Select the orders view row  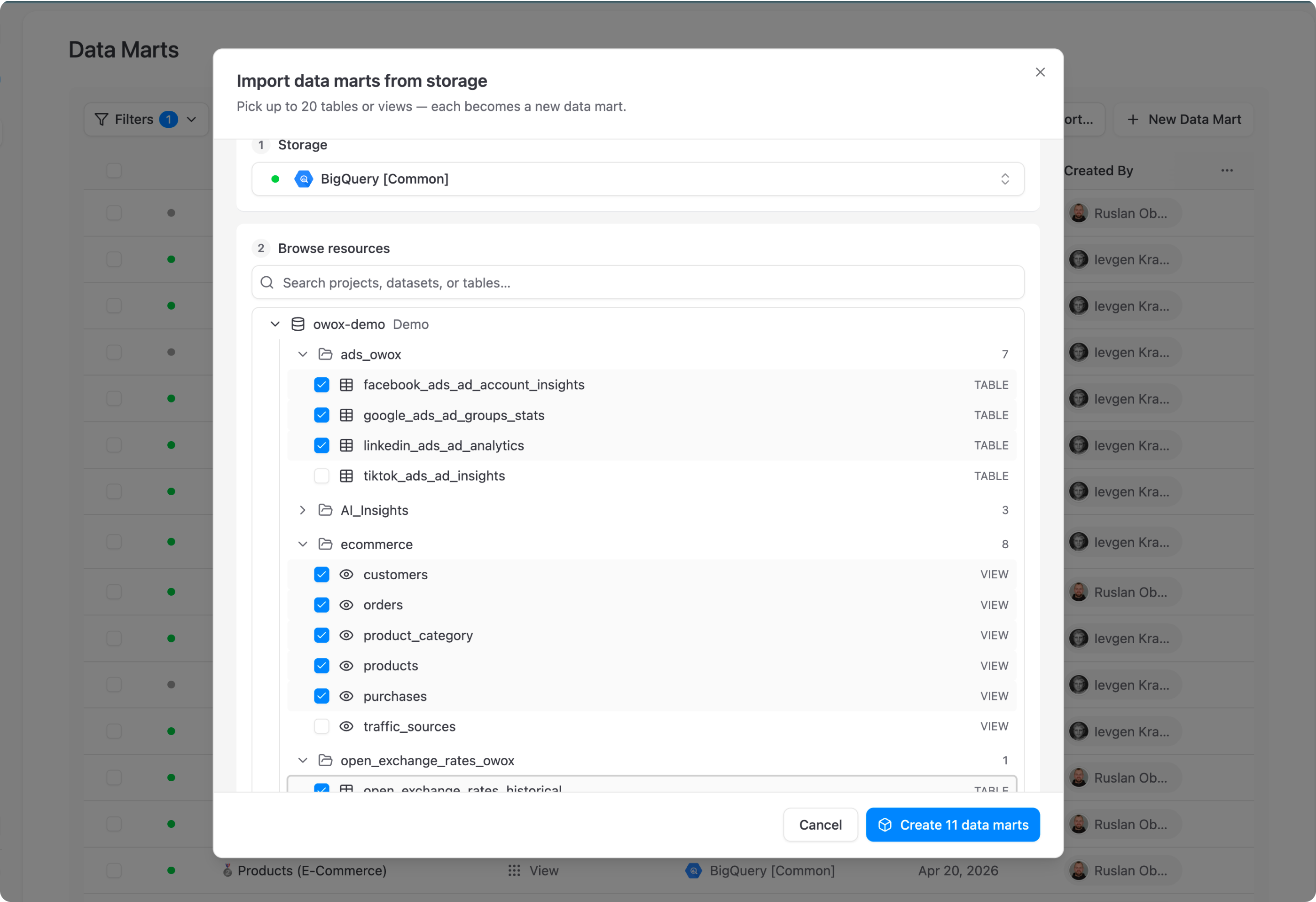click(x=652, y=605)
